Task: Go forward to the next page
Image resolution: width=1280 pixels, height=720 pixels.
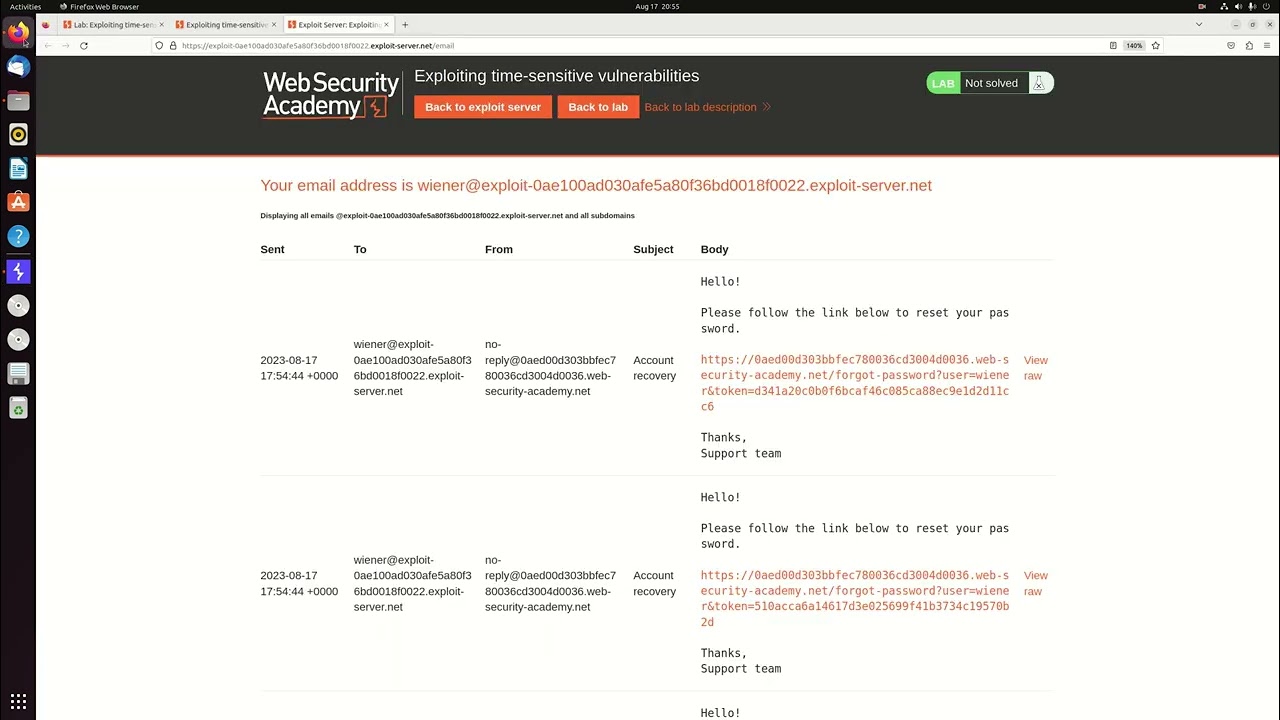Action: 66,45
